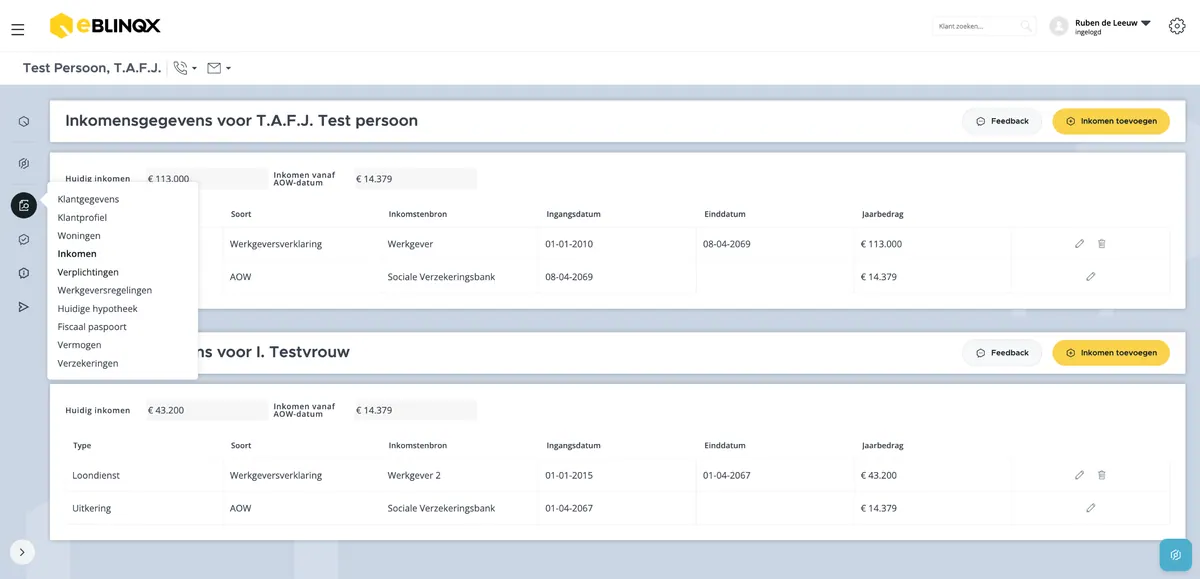Click the Loondienst cell in Testvrouw table
This screenshot has width=1200, height=579.
96,475
